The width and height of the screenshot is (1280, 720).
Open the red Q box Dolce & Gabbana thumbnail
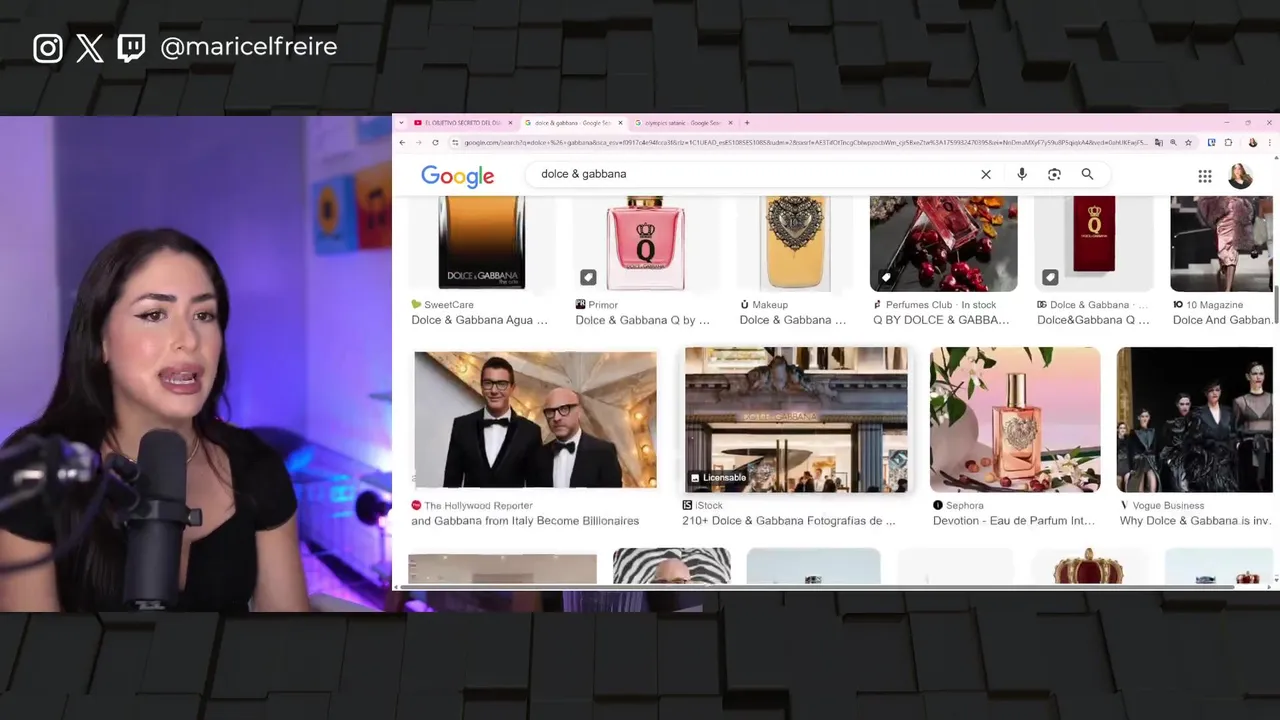(x=1093, y=243)
